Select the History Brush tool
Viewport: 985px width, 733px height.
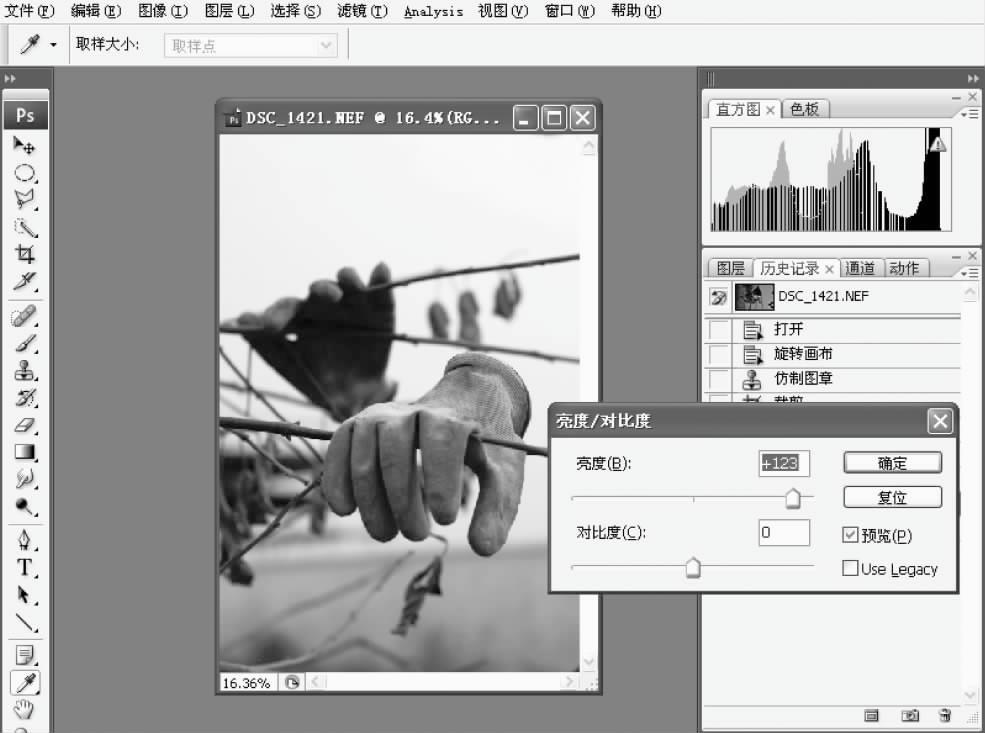click(24, 397)
